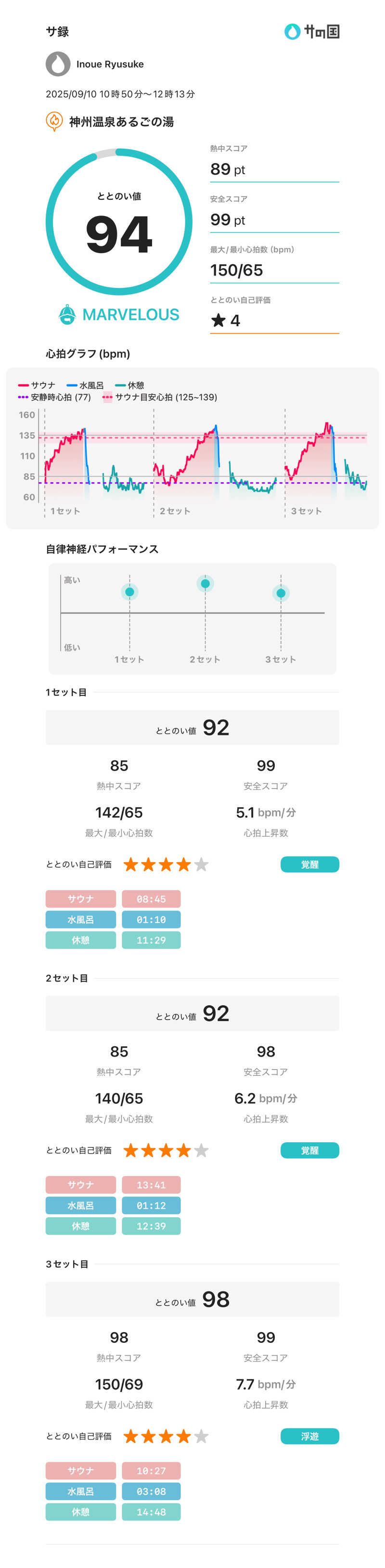The height and width of the screenshot is (1568, 385).
Task: Click the blue 水風呂 label in set 2
Action: [80, 1205]
